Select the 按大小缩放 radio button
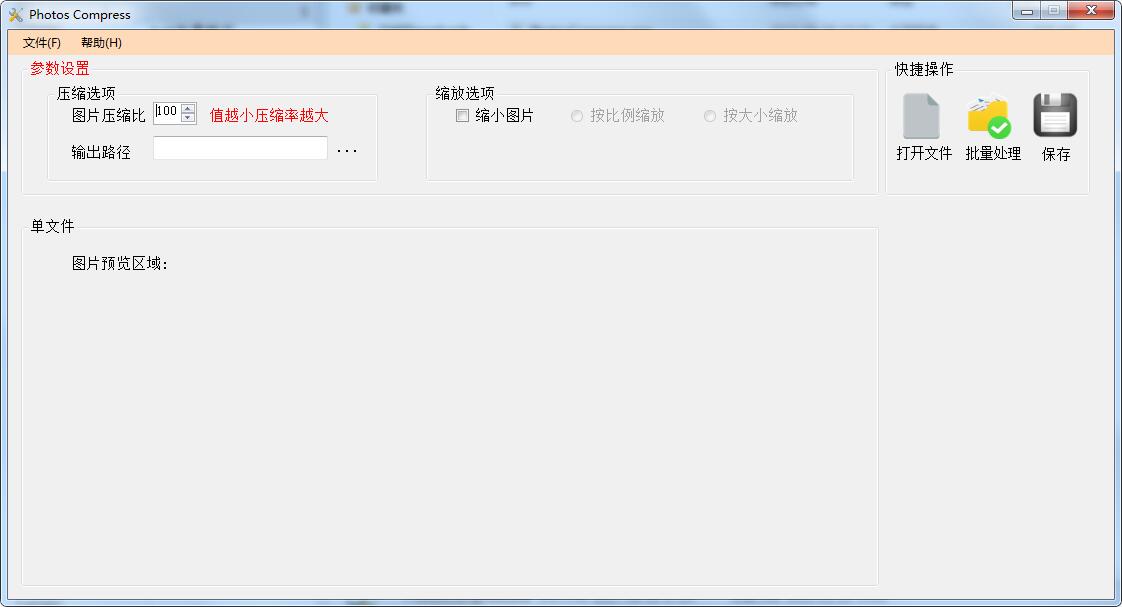Screen dimensions: 1122x607 (710, 116)
